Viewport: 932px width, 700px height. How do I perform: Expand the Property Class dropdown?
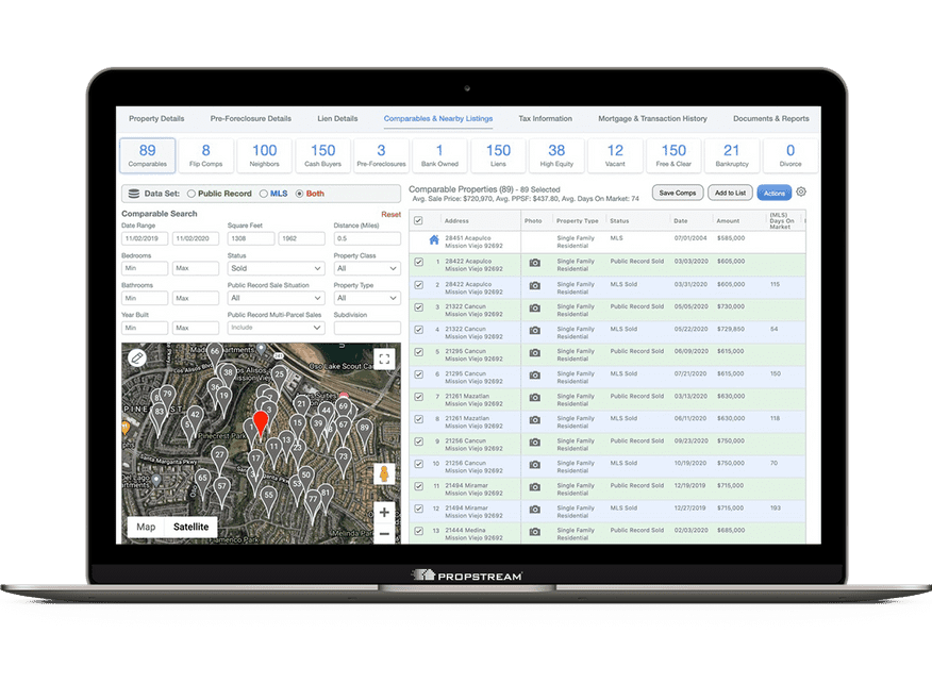point(367,269)
